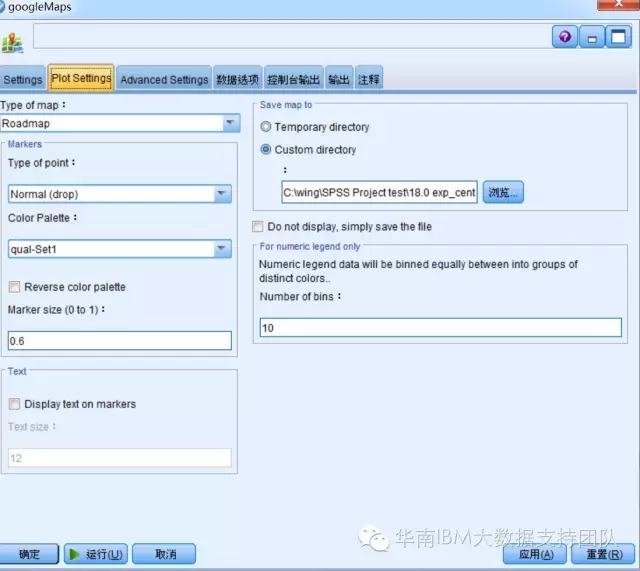Click the disabled Text size field

(120, 458)
